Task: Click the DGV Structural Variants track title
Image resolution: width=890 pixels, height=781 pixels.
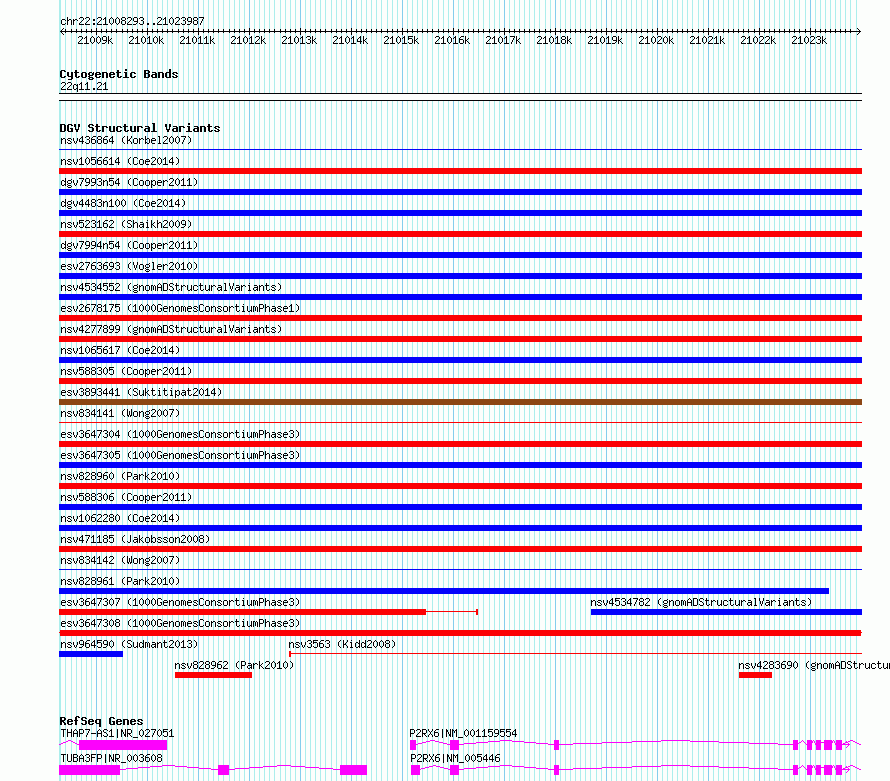Action: click(x=140, y=128)
